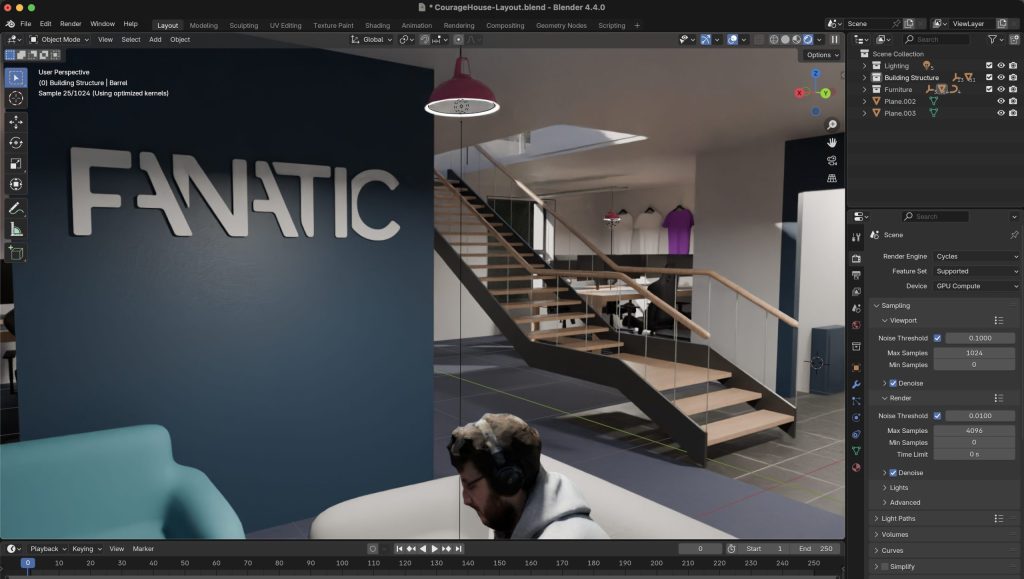Screen dimensions: 1024x579
Task: Expand the Light Paths settings panel
Action: [900, 519]
